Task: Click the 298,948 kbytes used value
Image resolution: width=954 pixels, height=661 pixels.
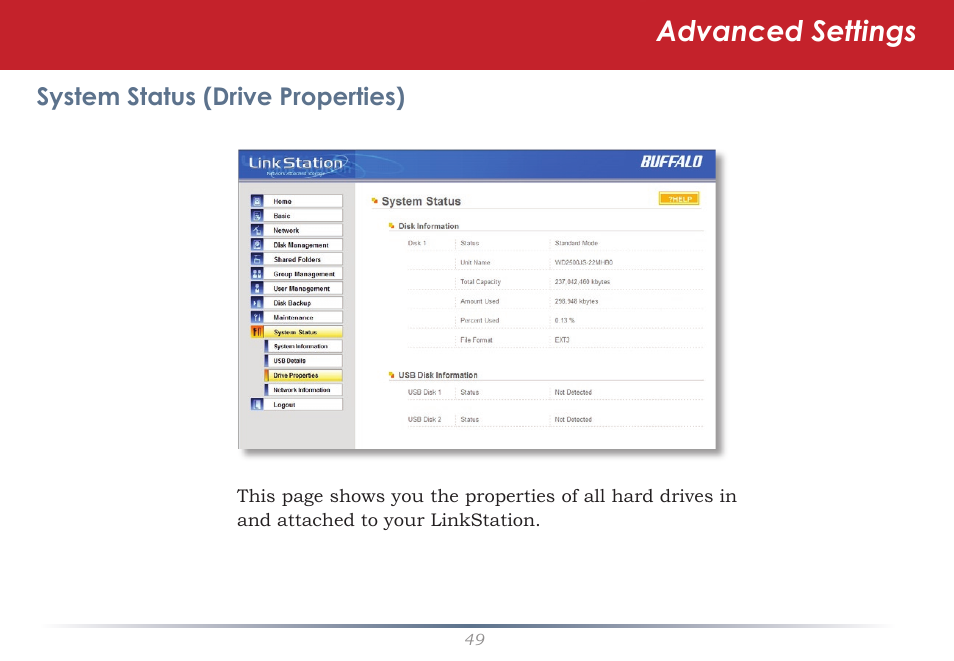Action: (576, 301)
